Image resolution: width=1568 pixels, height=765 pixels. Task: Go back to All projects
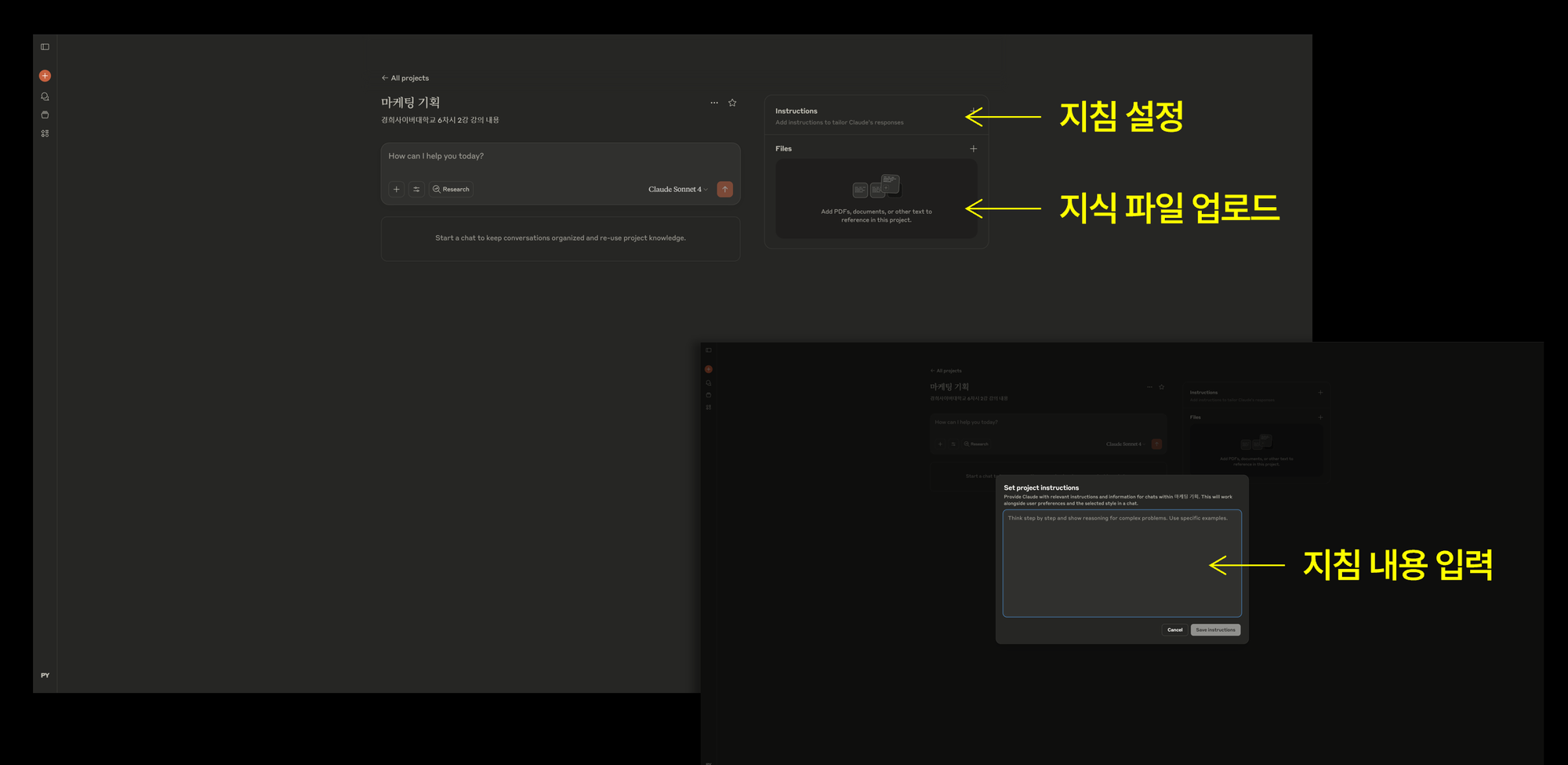[405, 78]
